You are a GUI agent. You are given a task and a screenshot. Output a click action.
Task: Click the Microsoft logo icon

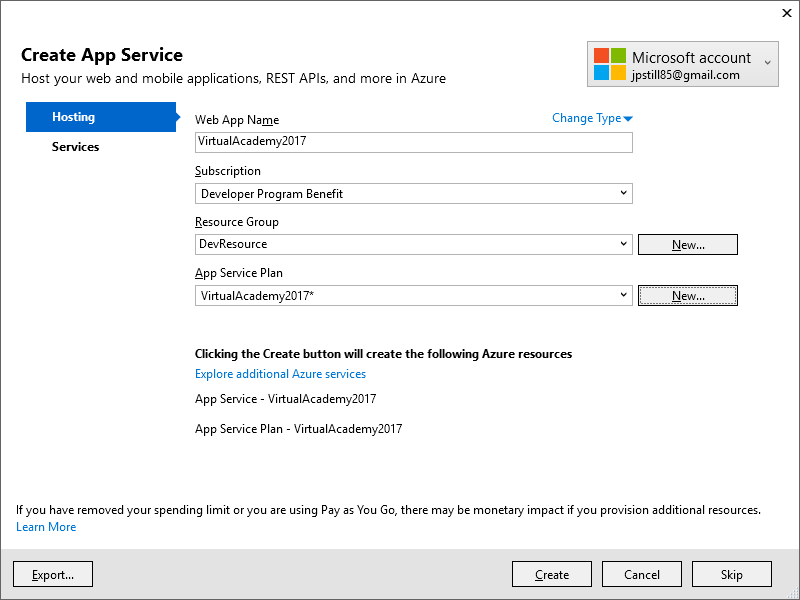609,64
